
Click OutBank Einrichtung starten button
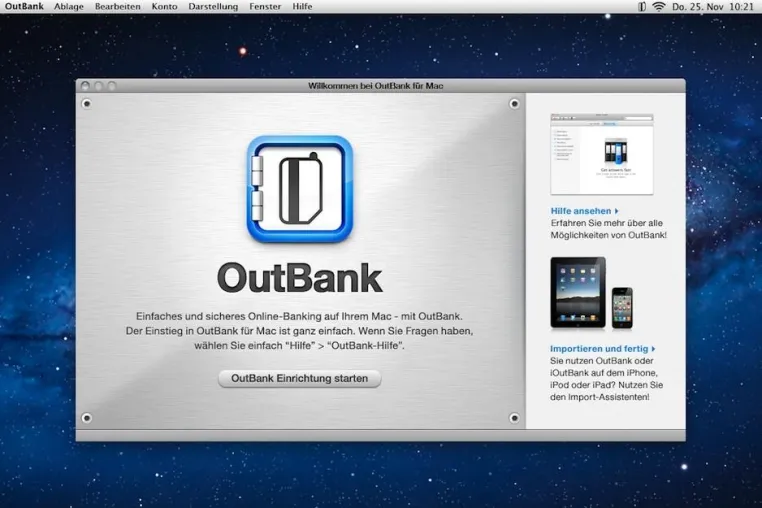click(x=299, y=378)
